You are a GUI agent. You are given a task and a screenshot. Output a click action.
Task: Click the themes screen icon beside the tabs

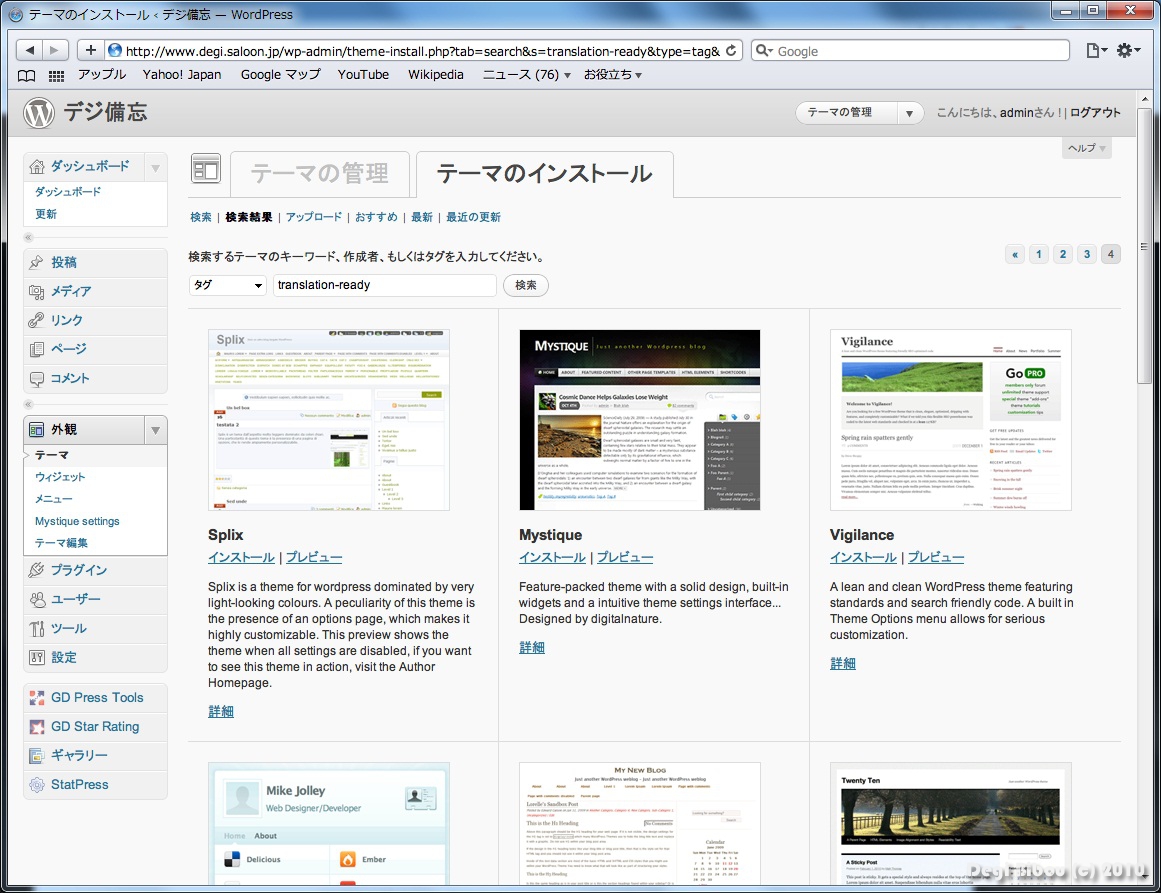tap(206, 169)
